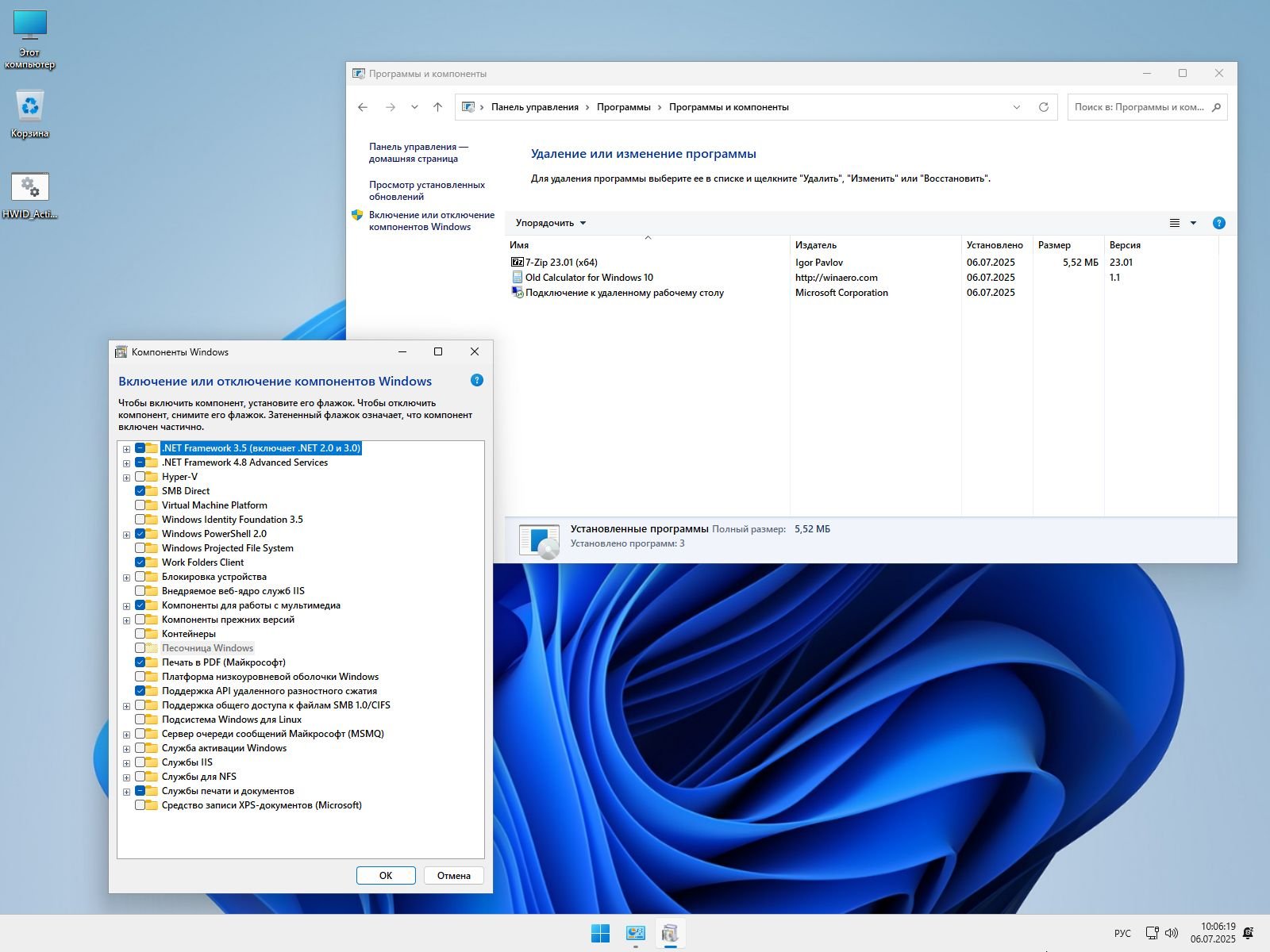Image resolution: width=1270 pixels, height=952 pixels.
Task: Expand the Службы IIS tree node
Action: [x=126, y=763]
